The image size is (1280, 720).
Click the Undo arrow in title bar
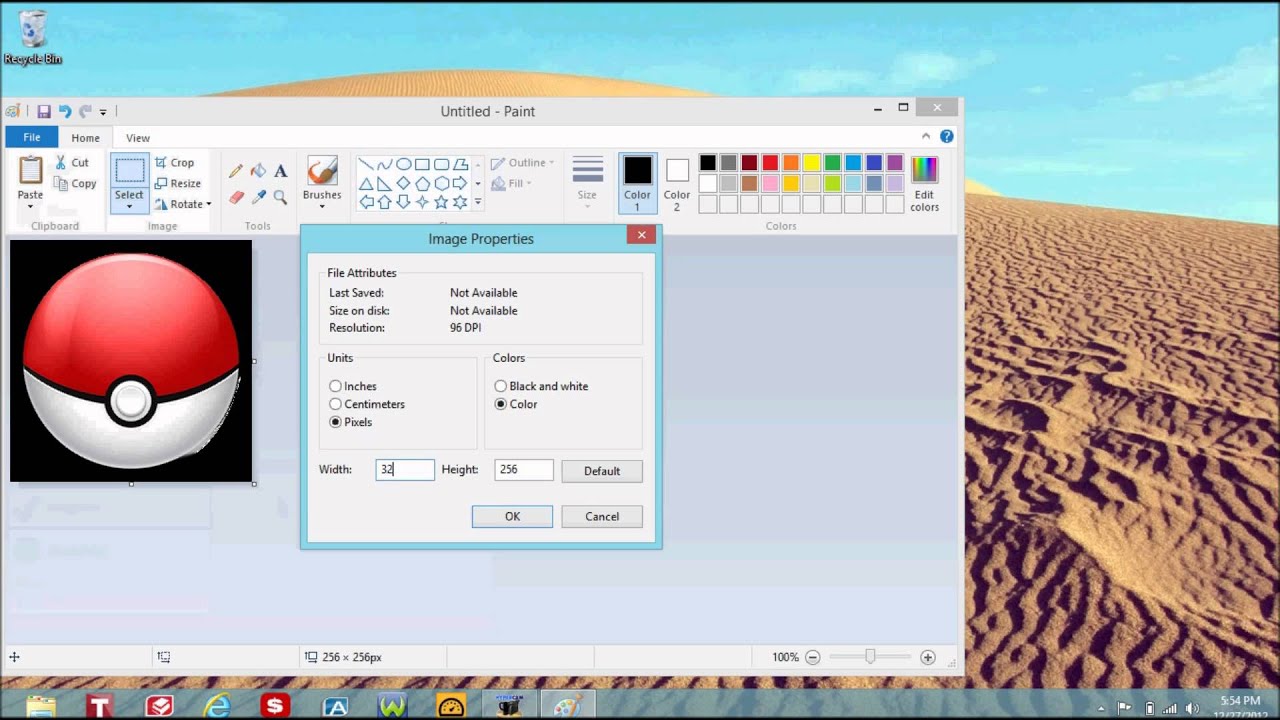(x=65, y=111)
